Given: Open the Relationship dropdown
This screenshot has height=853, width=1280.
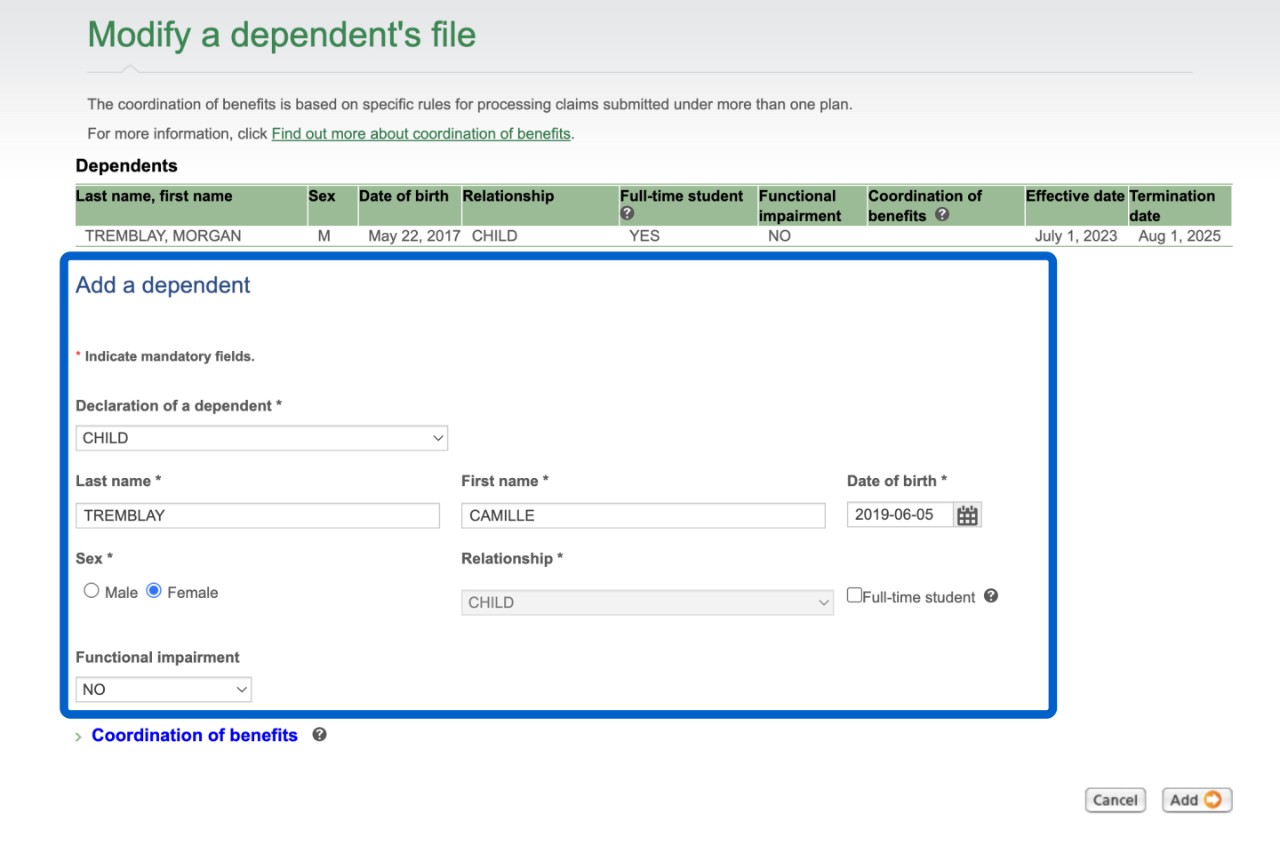Looking at the screenshot, I should pyautogui.click(x=646, y=602).
